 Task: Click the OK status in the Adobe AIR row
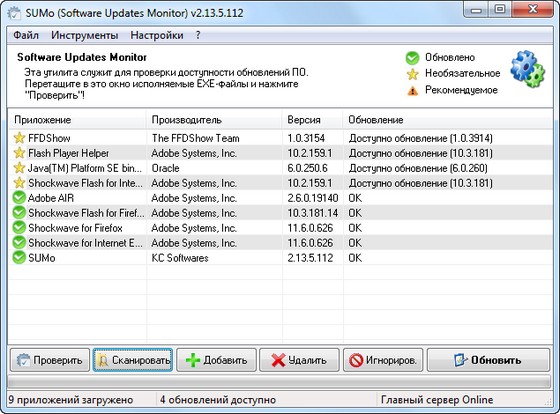[355, 198]
